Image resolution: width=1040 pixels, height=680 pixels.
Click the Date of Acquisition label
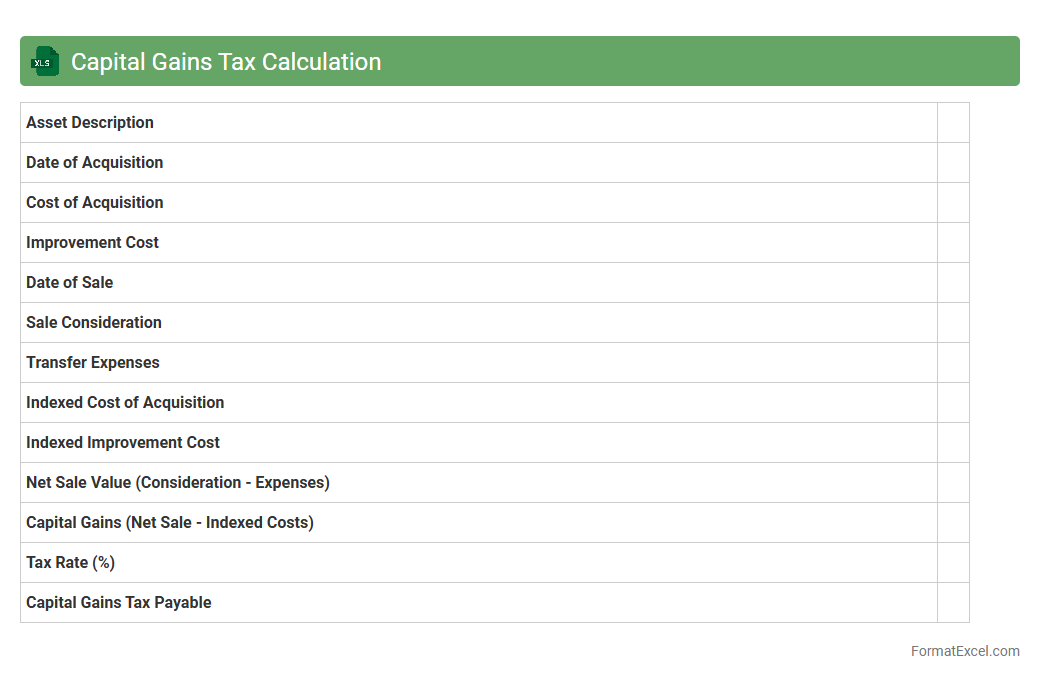(x=95, y=163)
